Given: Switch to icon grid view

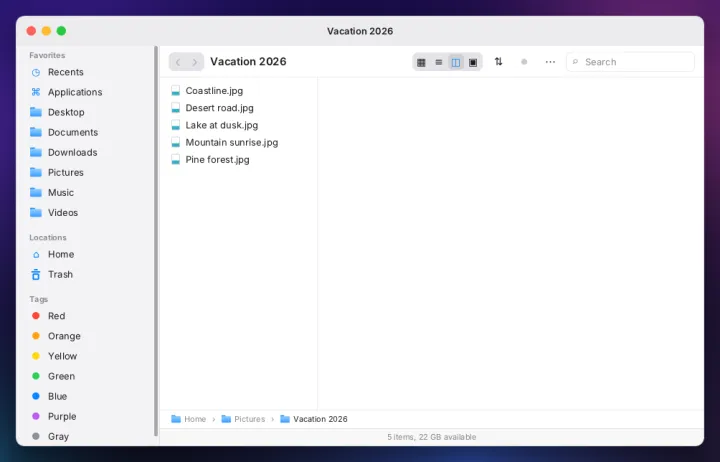Looking at the screenshot, I should [421, 62].
